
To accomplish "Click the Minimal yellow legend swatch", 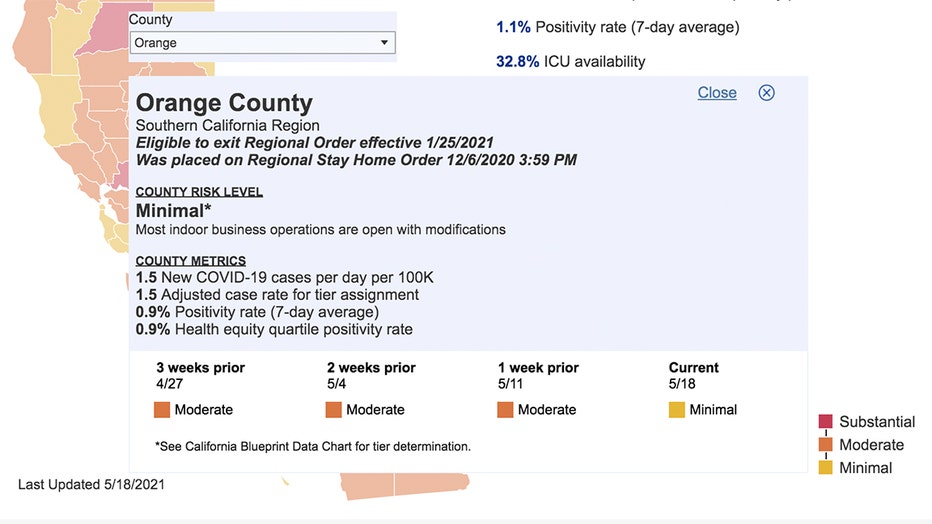I will (x=825, y=468).
